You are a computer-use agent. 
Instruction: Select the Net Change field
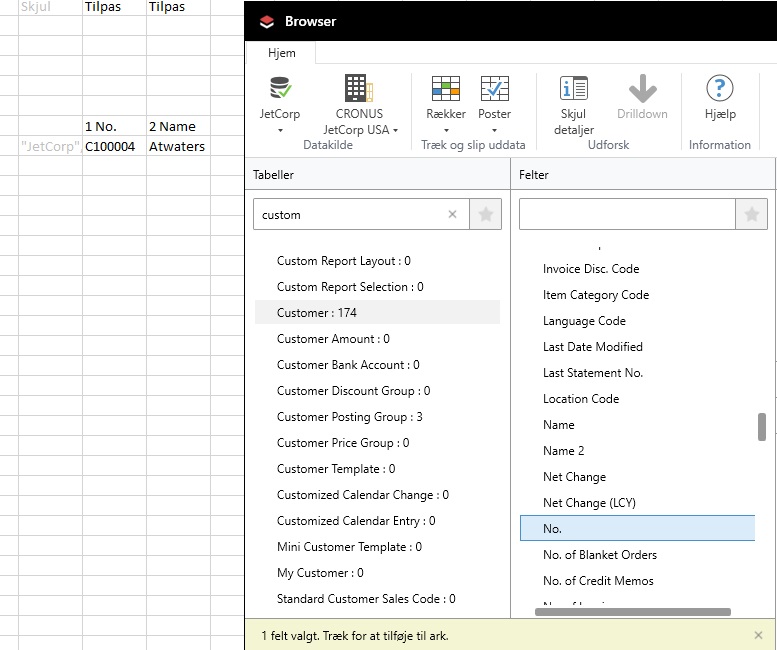574,477
